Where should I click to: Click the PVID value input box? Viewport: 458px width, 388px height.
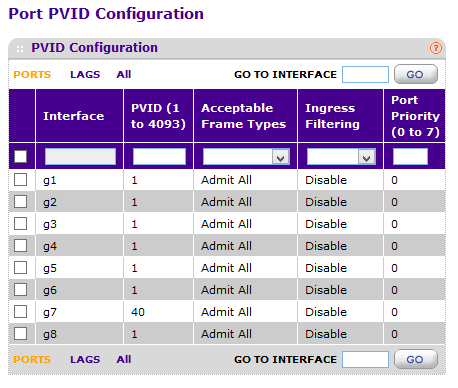[x=159, y=157]
